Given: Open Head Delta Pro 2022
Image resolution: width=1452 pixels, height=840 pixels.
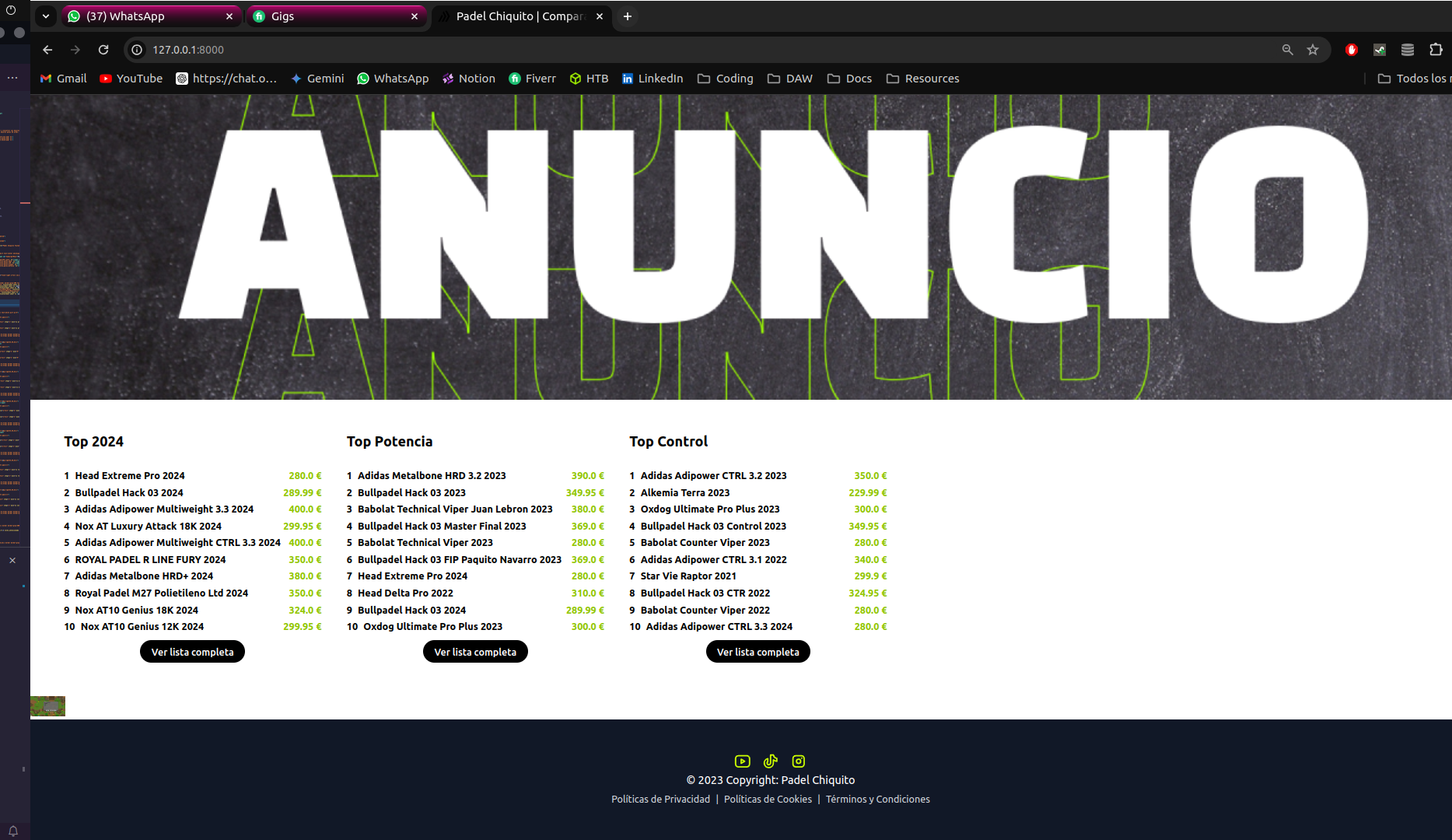Looking at the screenshot, I should click(x=405, y=593).
